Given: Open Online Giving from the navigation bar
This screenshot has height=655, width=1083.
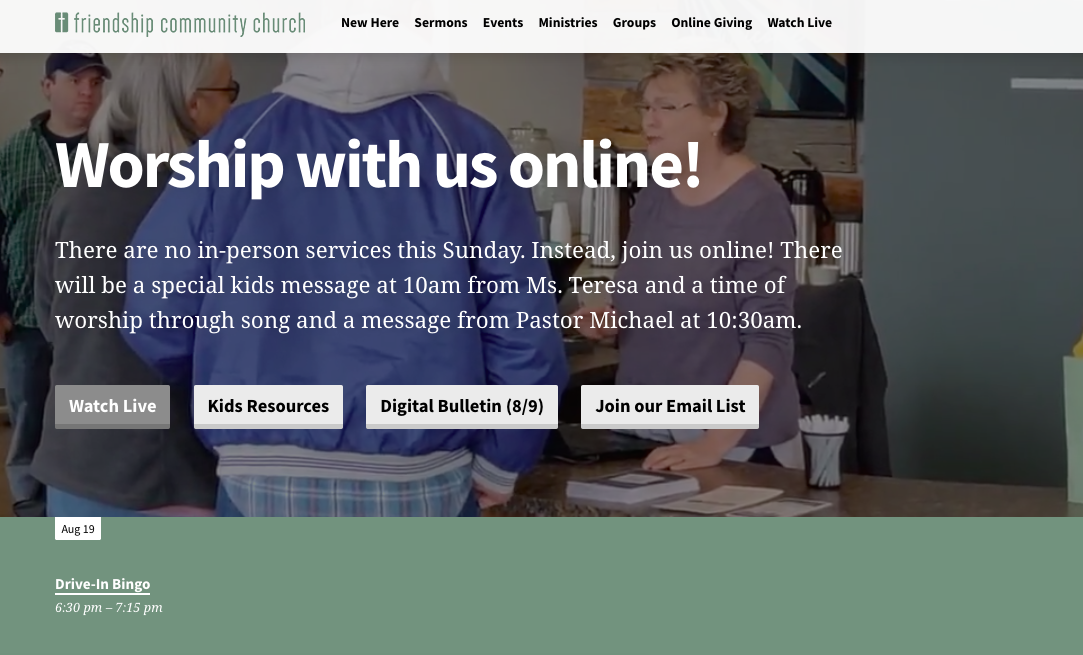Looking at the screenshot, I should point(711,23).
